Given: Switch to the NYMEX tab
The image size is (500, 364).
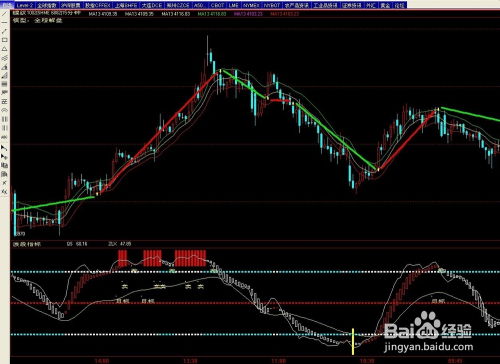Looking at the screenshot, I should click(252, 5).
